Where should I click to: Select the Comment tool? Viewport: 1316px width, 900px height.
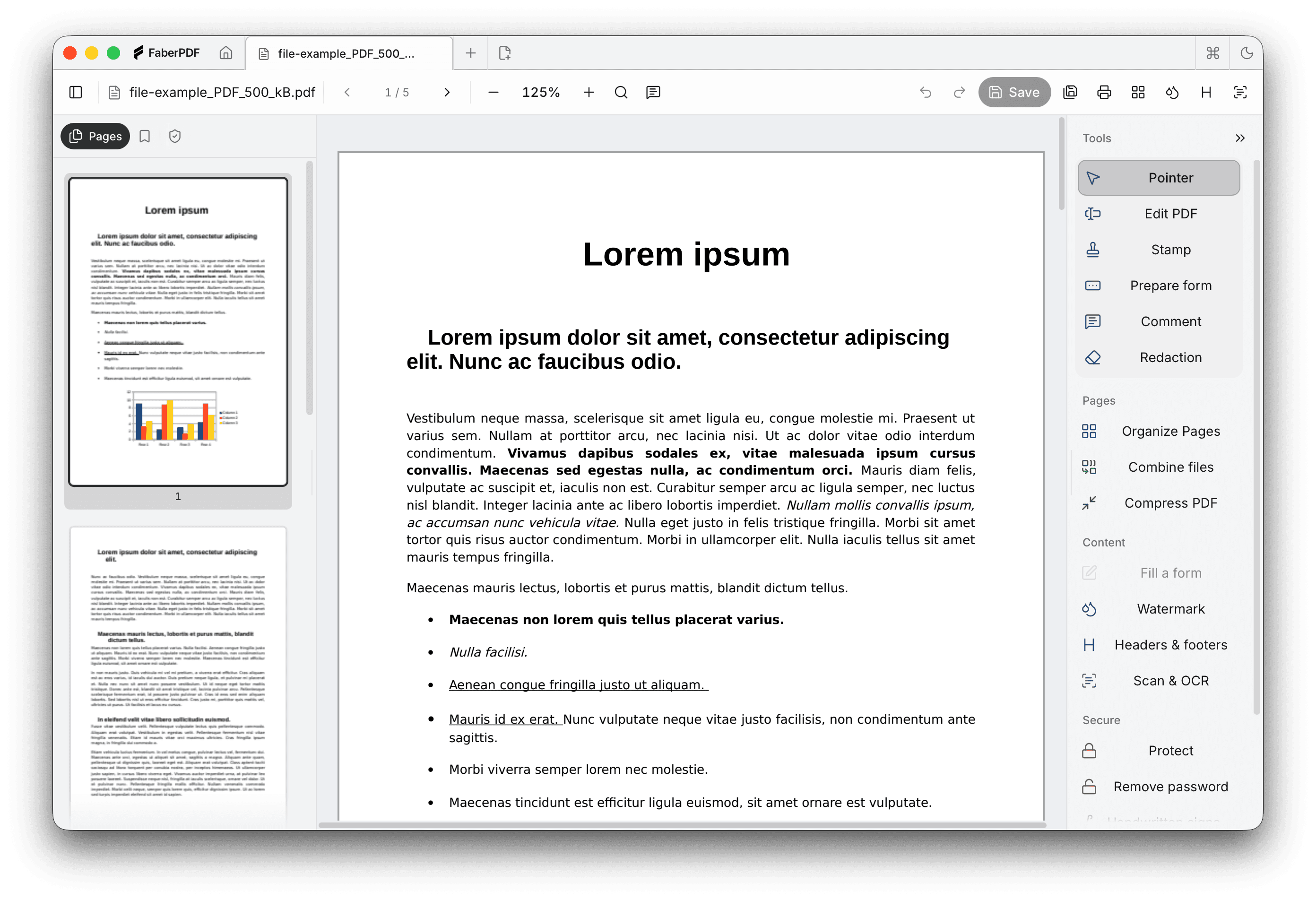point(1159,322)
